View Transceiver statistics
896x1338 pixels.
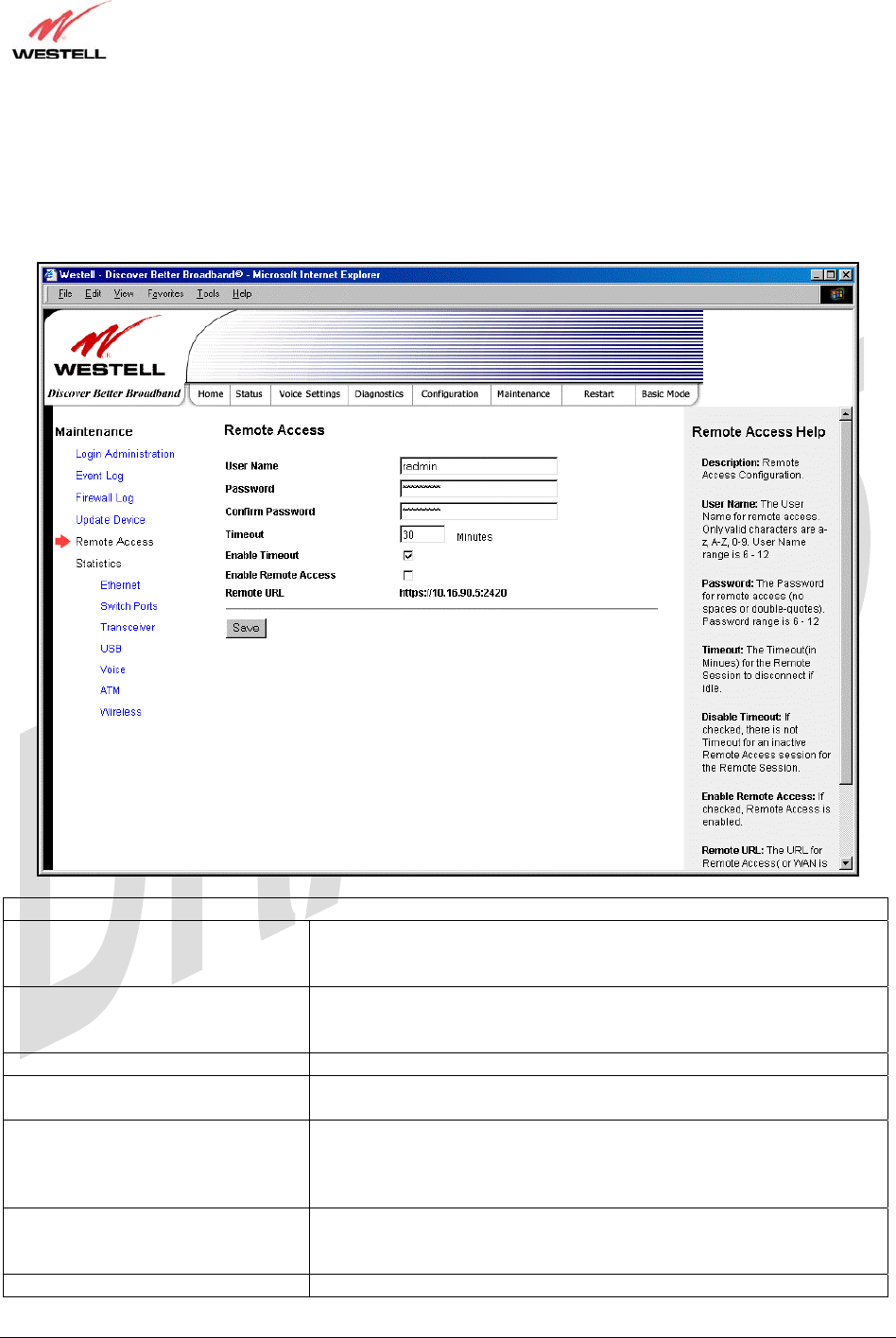point(128,627)
